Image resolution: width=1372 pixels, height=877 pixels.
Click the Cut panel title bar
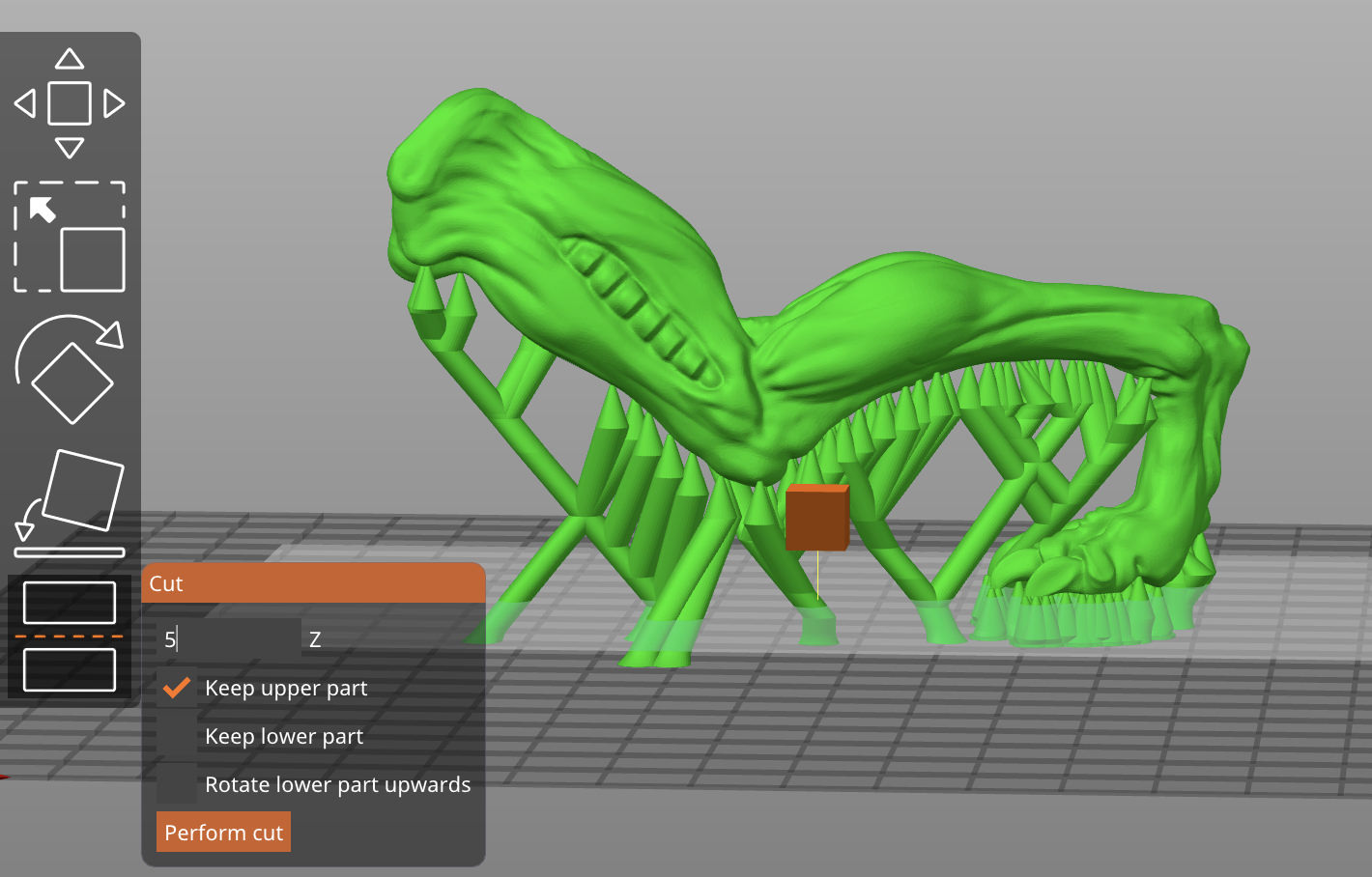coord(313,583)
